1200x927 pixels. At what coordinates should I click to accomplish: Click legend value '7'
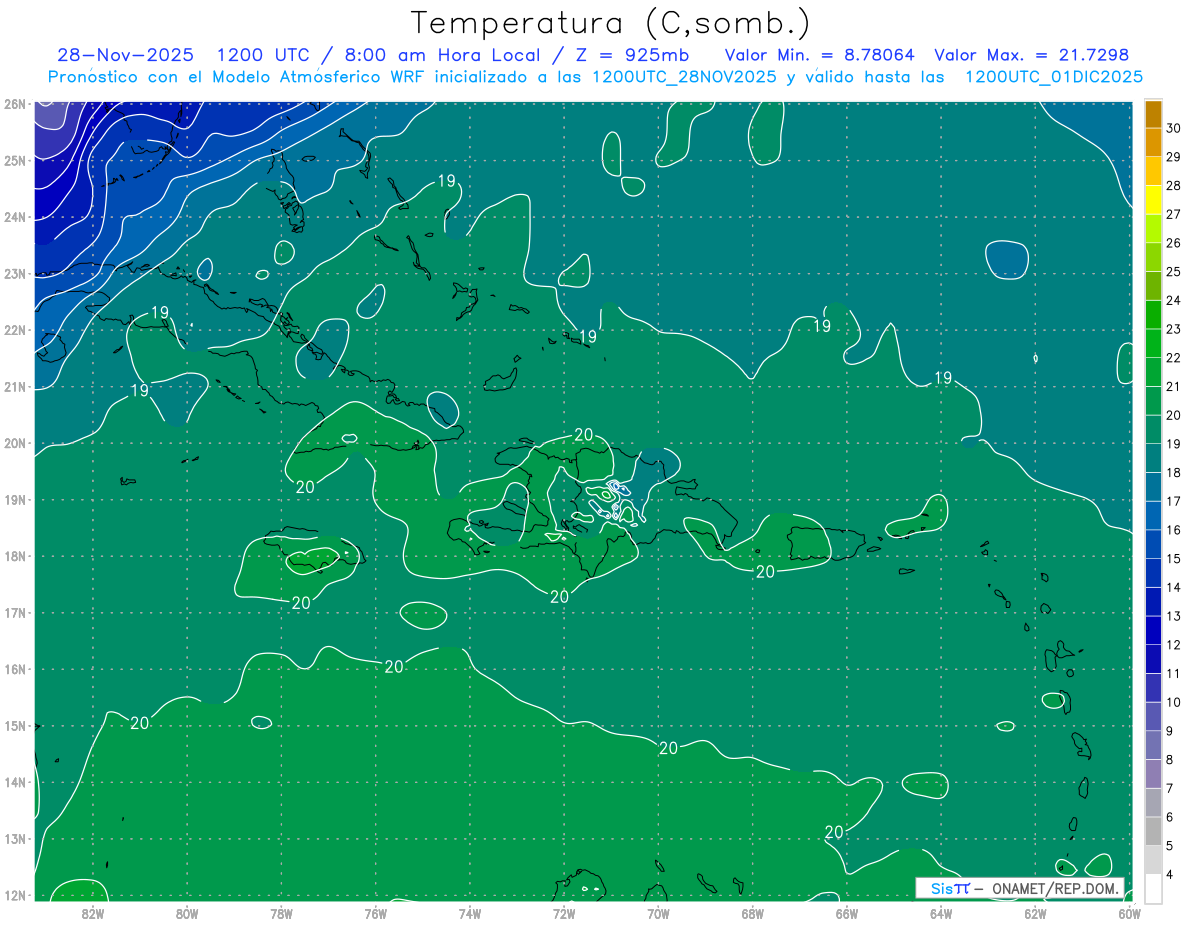[1170, 788]
